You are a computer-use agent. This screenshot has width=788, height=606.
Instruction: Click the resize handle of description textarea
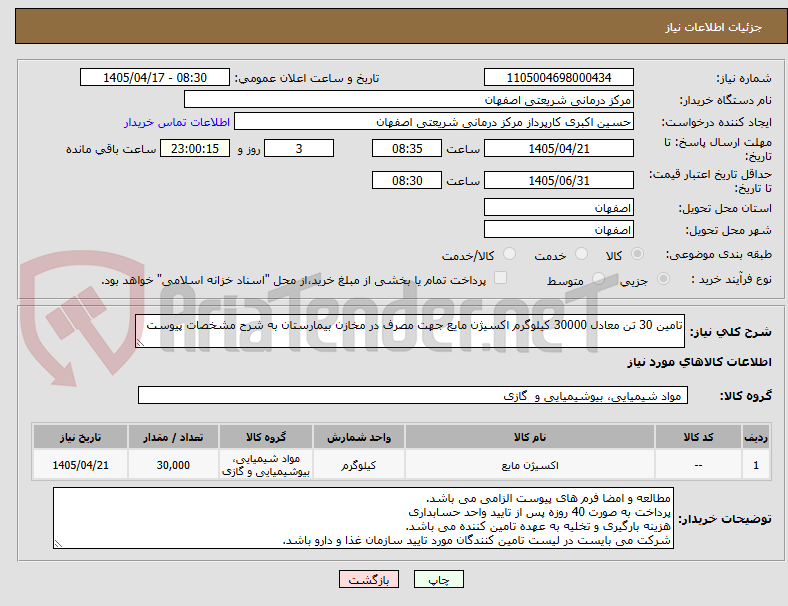coord(140,343)
